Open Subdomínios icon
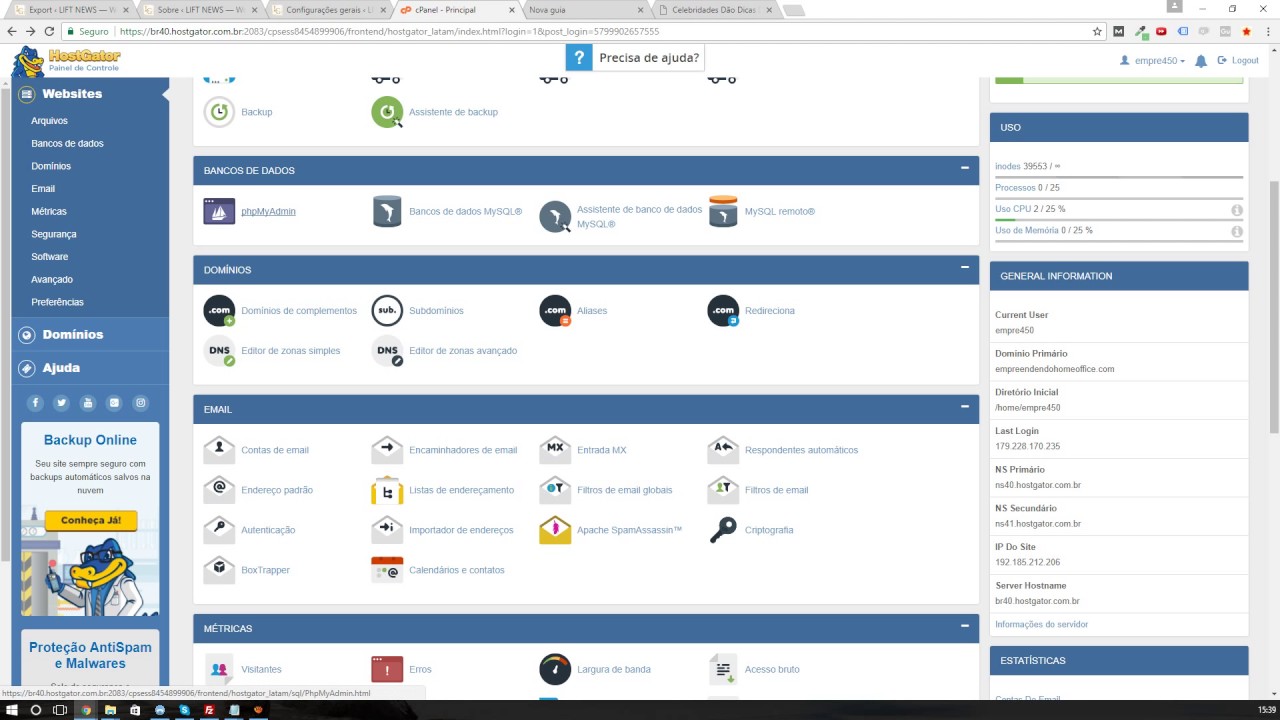This screenshot has height=720, width=1280. (387, 311)
